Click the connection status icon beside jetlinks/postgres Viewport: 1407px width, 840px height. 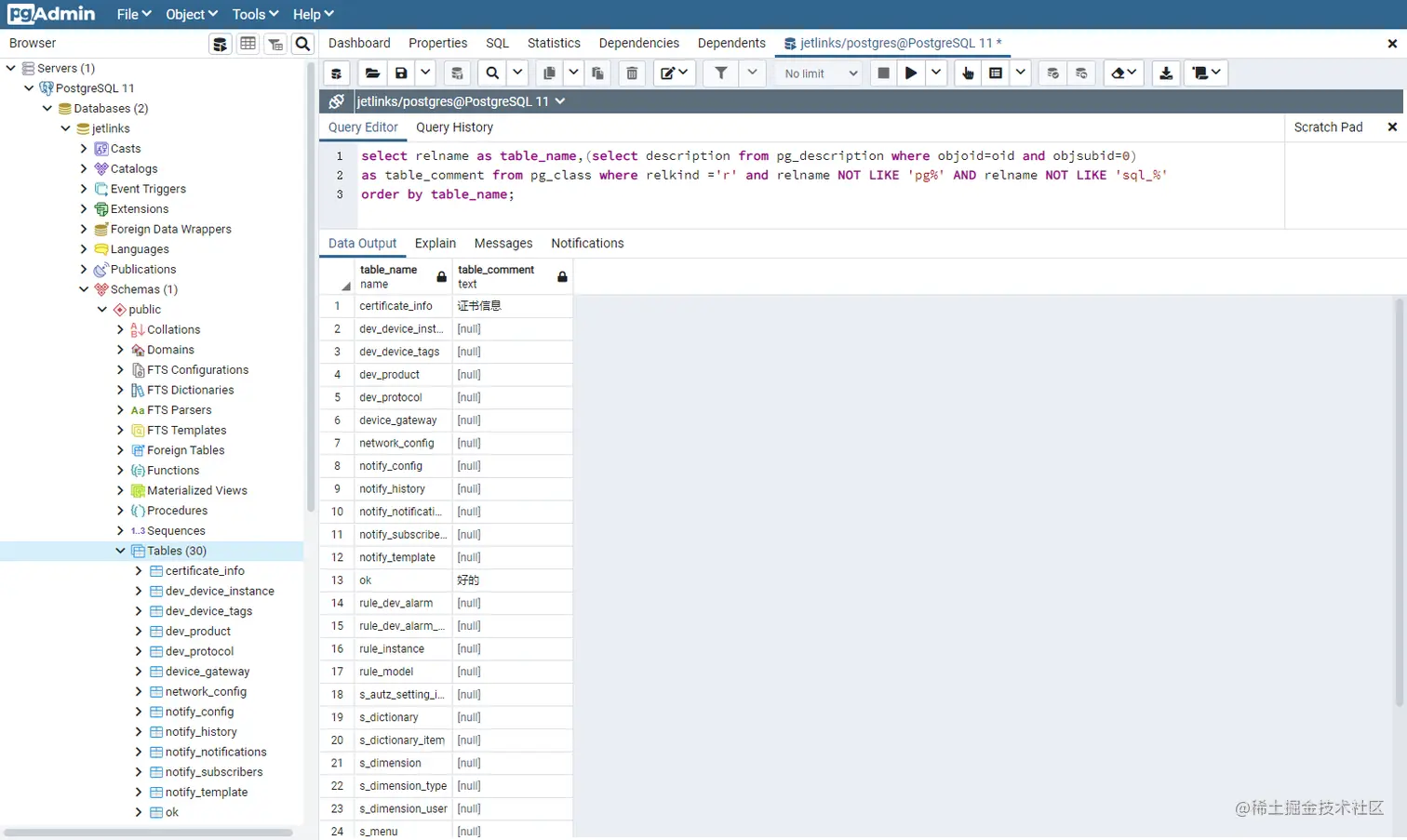(x=337, y=101)
